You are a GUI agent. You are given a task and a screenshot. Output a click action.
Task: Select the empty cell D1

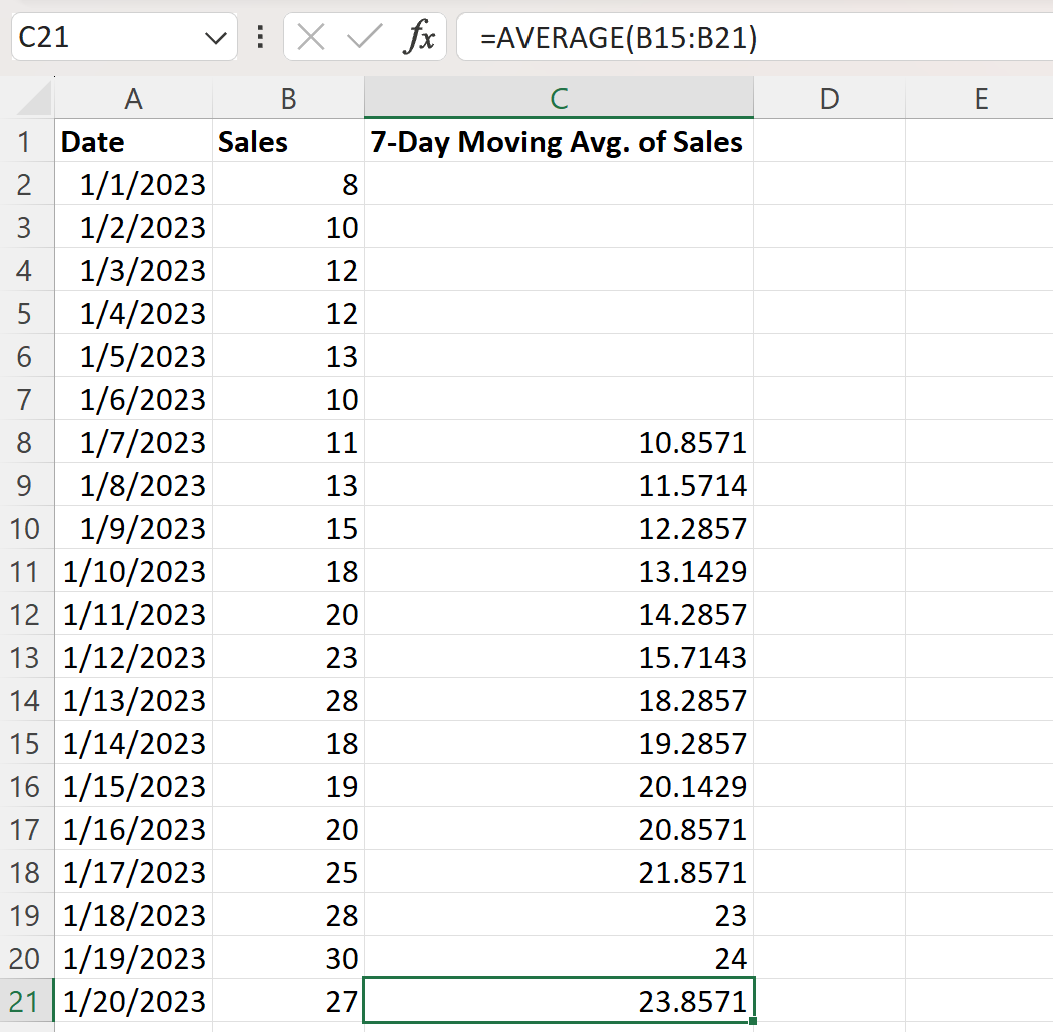(828, 141)
